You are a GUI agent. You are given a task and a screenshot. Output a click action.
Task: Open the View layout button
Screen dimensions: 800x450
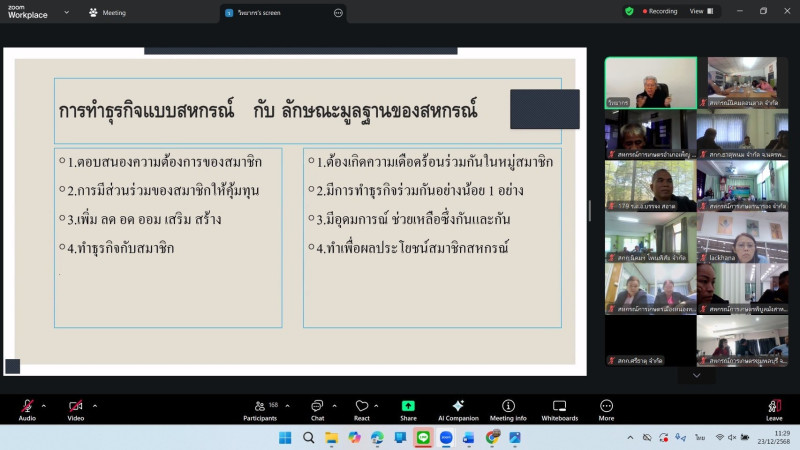pos(701,11)
